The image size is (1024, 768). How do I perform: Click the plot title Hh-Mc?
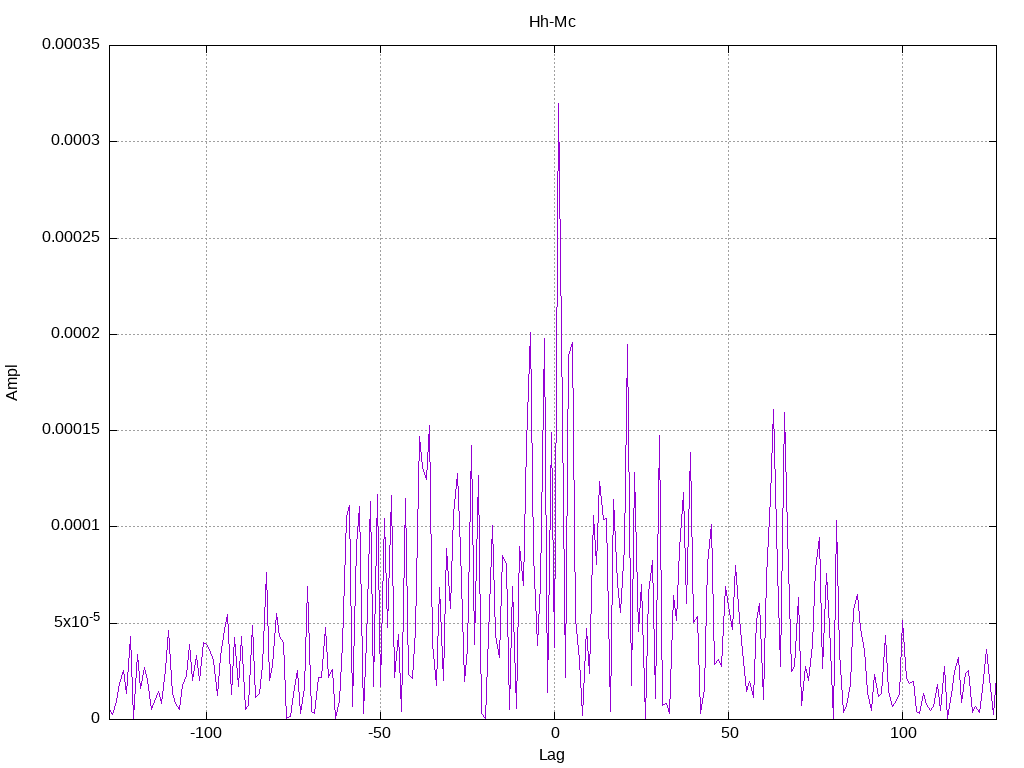[552, 22]
